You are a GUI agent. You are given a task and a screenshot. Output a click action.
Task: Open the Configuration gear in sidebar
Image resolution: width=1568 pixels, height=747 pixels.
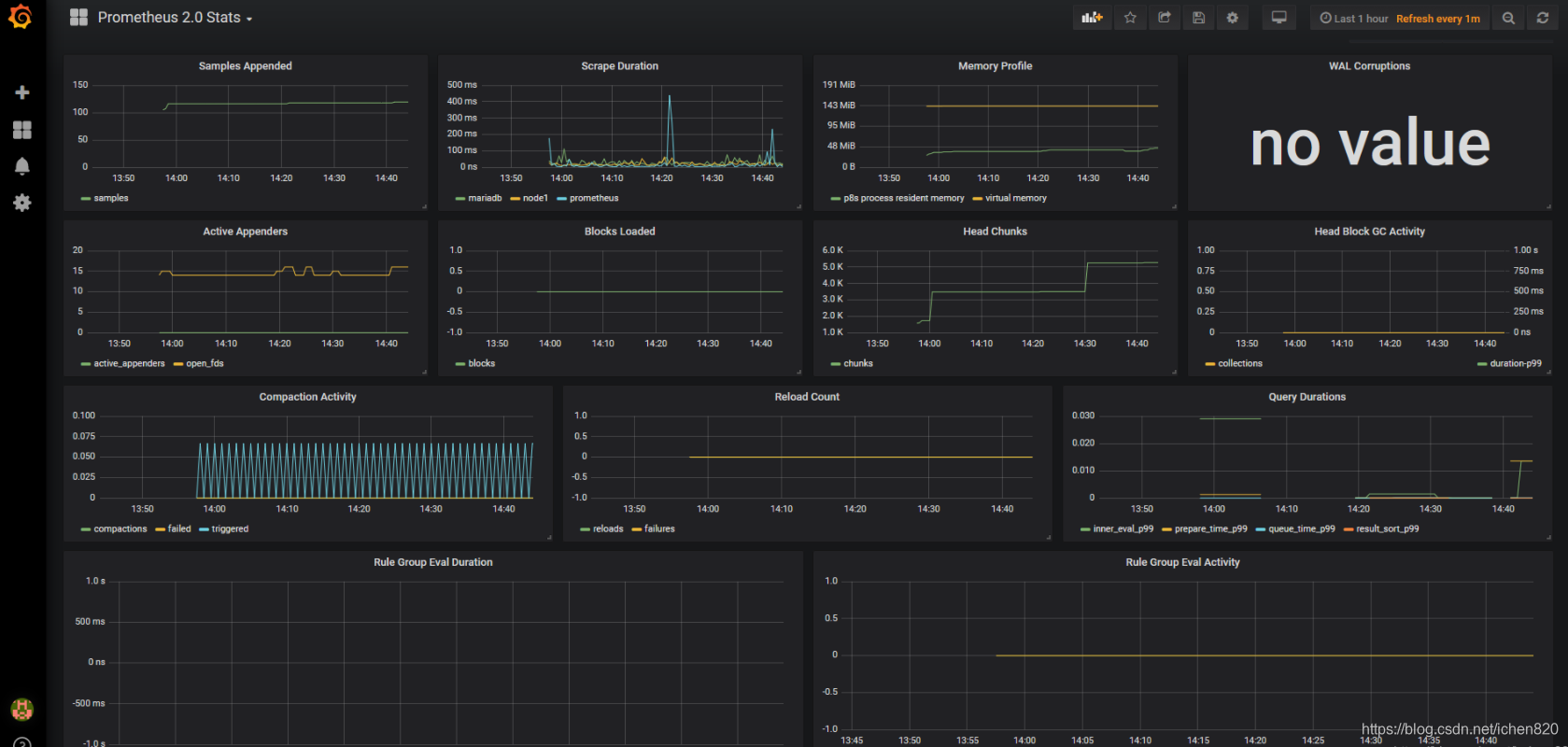click(22, 203)
